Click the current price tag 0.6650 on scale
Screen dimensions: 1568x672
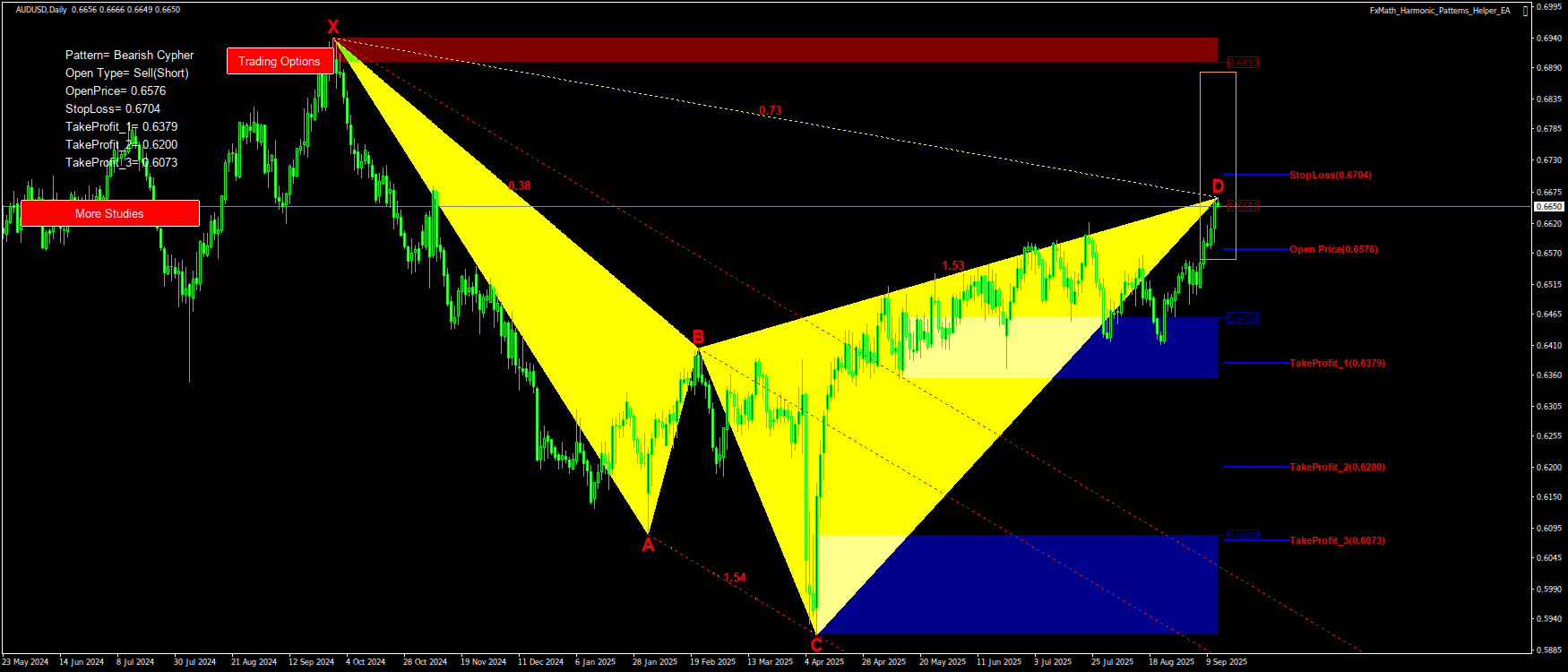1549,207
